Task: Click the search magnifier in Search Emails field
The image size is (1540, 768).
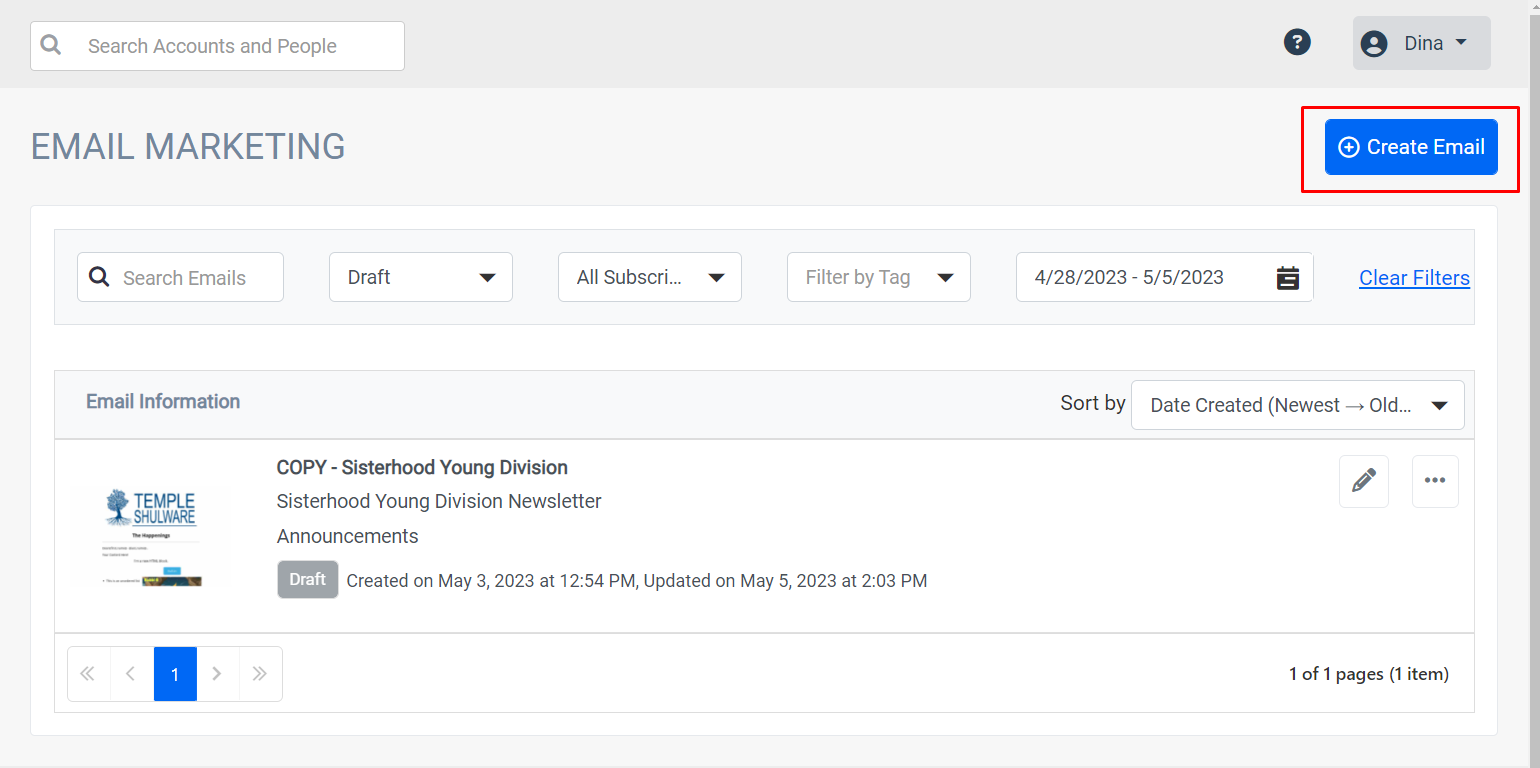Action: pos(98,277)
